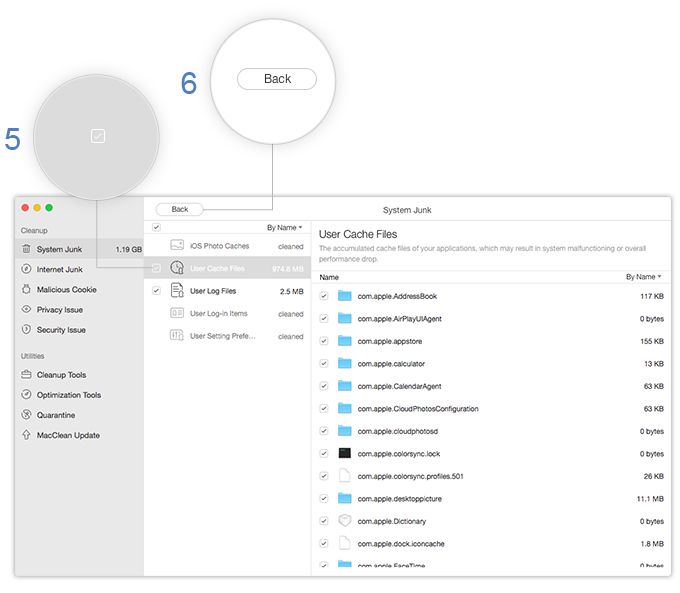This screenshot has width=680, height=593.
Task: Click the MacClean Update arrow icon
Action: point(26,435)
